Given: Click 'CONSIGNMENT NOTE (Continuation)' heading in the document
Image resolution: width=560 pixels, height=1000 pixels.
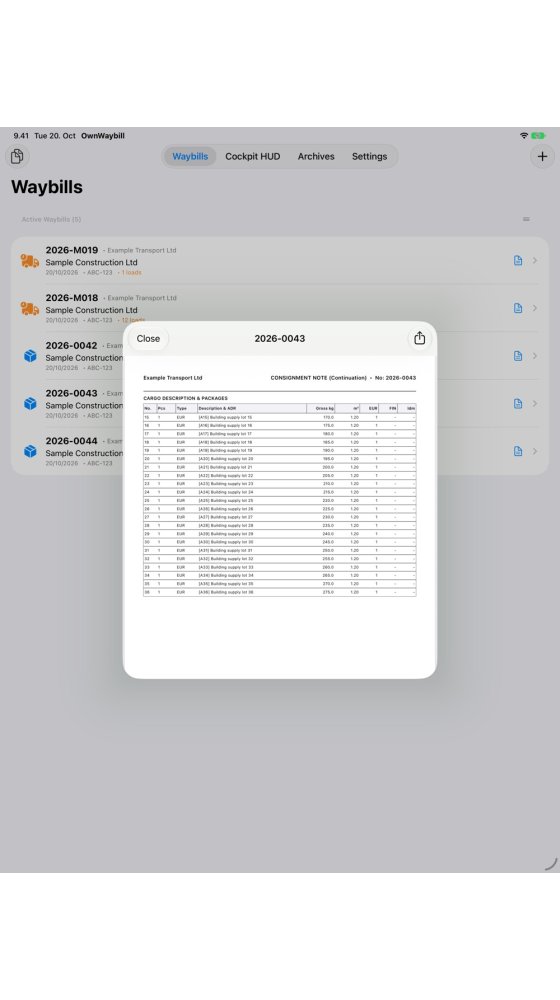Looking at the screenshot, I should pyautogui.click(x=318, y=378).
